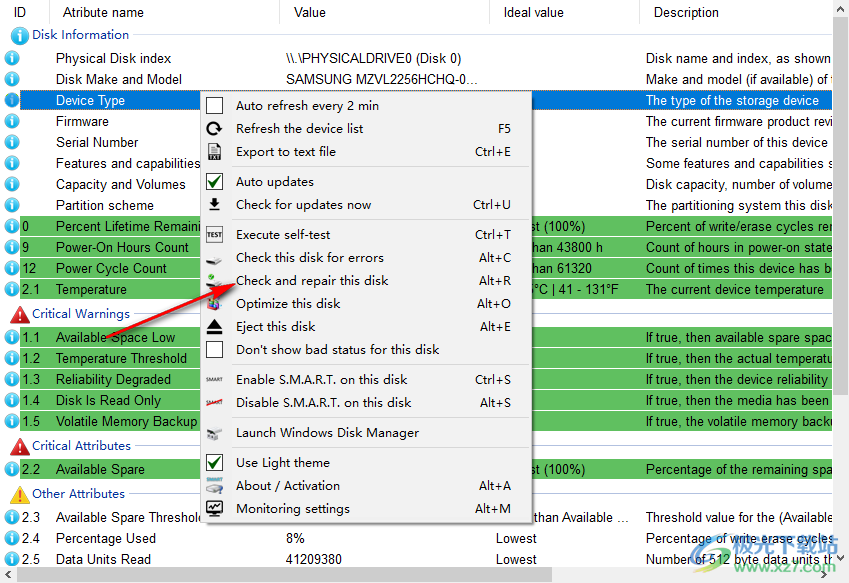849x583 pixels.
Task: Click the Launch Windows Disk Manager icon
Action: click(x=214, y=434)
